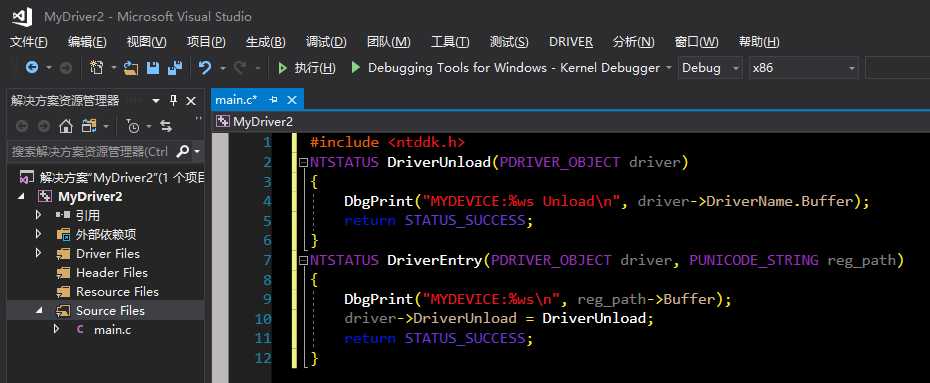Open the 团队(M) menu

(388, 42)
